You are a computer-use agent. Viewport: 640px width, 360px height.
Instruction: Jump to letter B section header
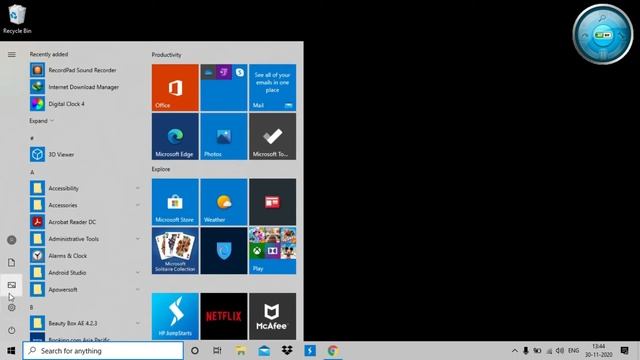(31, 307)
